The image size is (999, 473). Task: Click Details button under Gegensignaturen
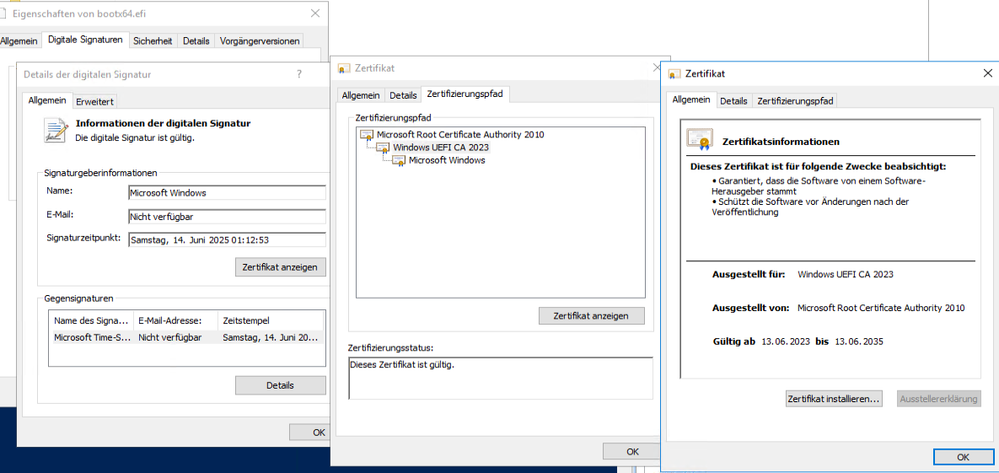[x=280, y=385]
